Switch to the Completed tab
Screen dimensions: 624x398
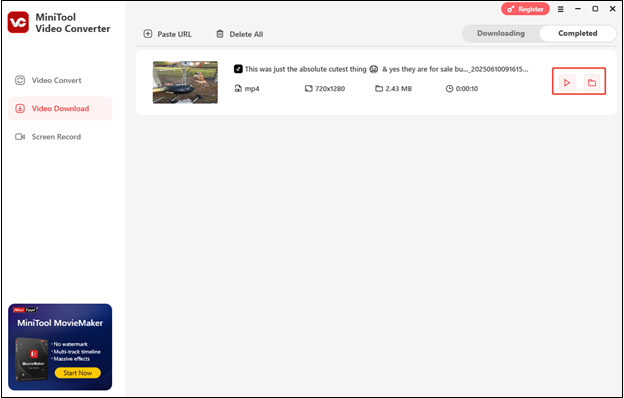(577, 33)
